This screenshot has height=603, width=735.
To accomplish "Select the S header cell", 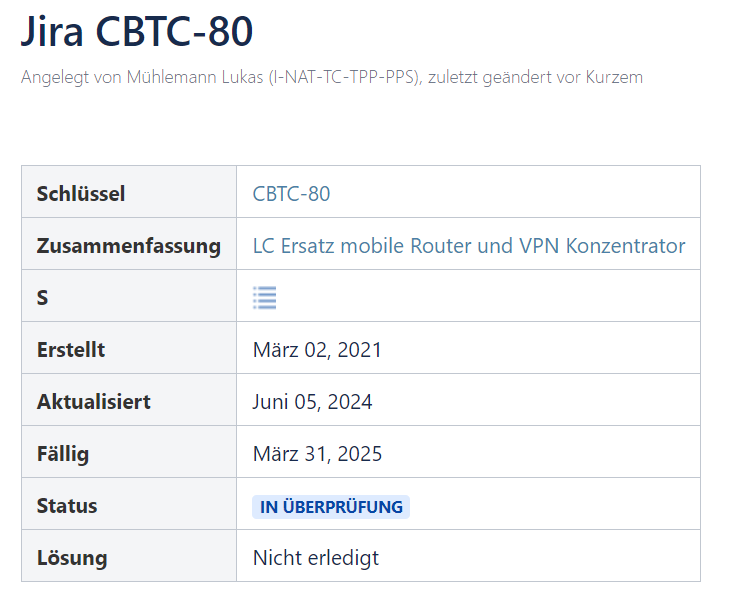I will coord(129,296).
